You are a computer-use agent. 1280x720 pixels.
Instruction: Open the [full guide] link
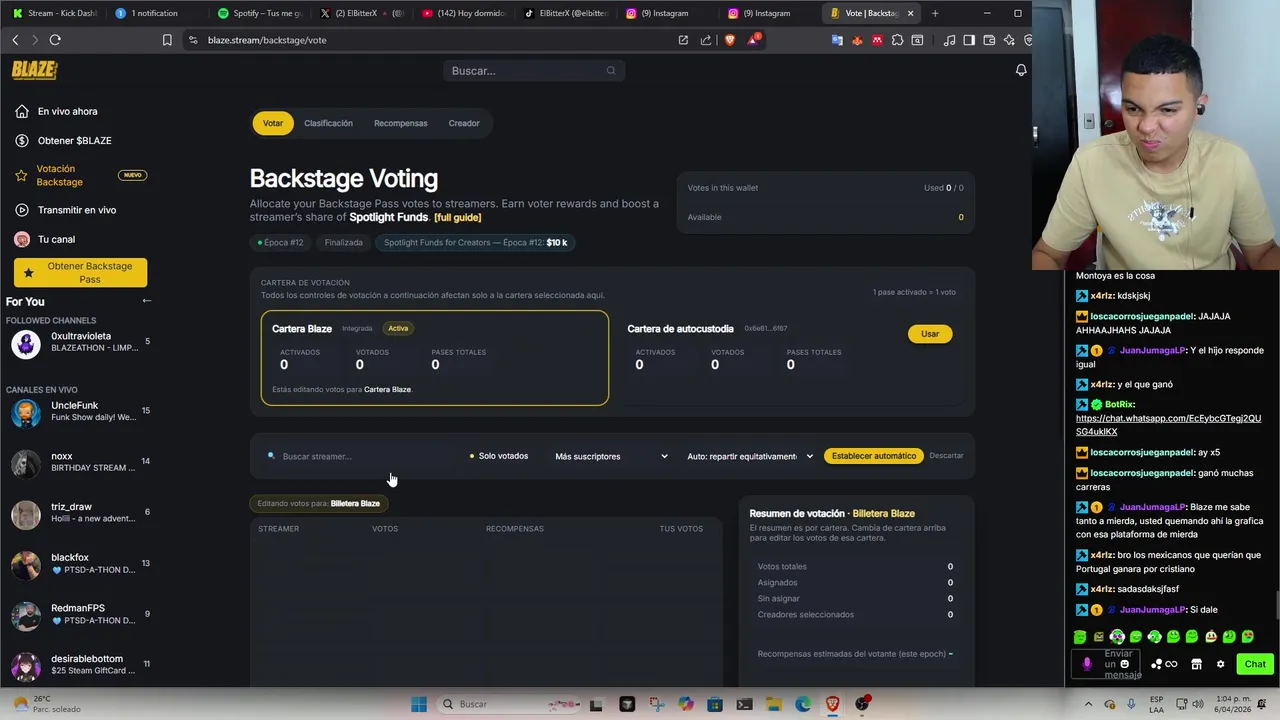458,217
